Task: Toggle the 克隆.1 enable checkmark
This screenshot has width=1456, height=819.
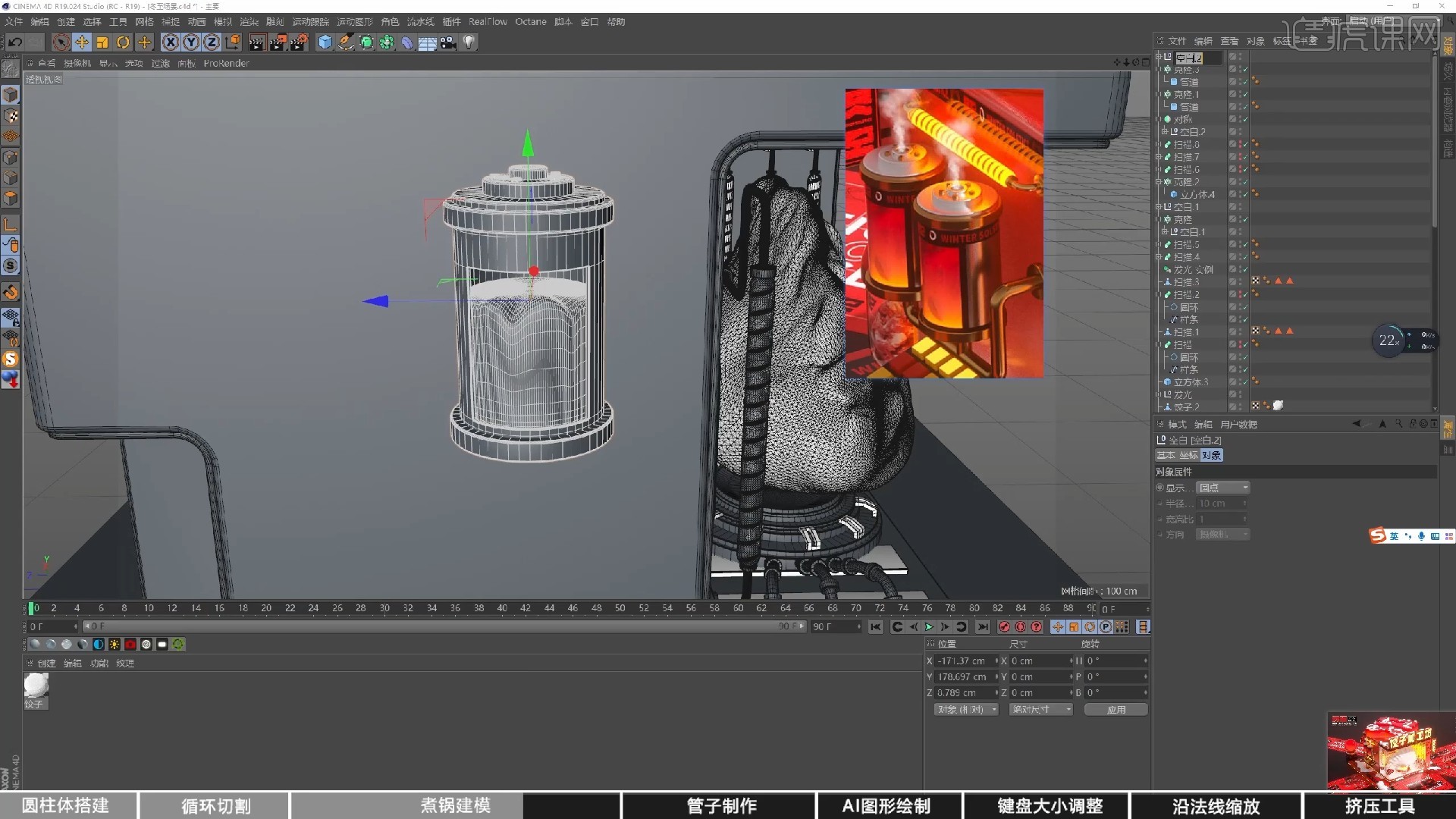Action: [1245, 95]
